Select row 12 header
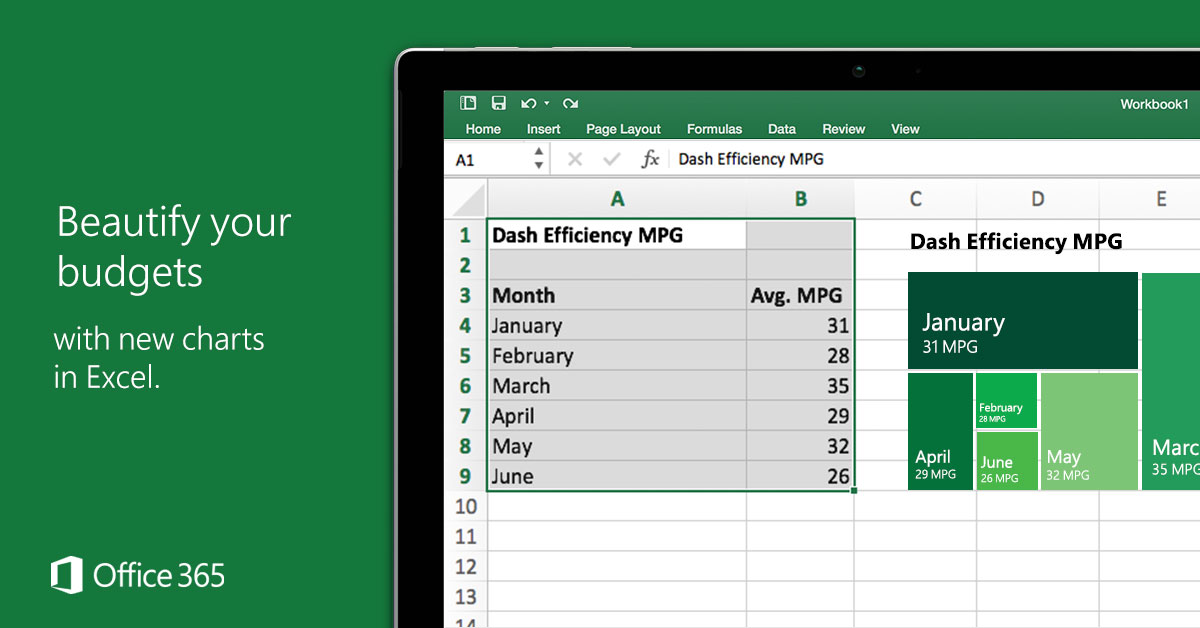 (x=466, y=566)
